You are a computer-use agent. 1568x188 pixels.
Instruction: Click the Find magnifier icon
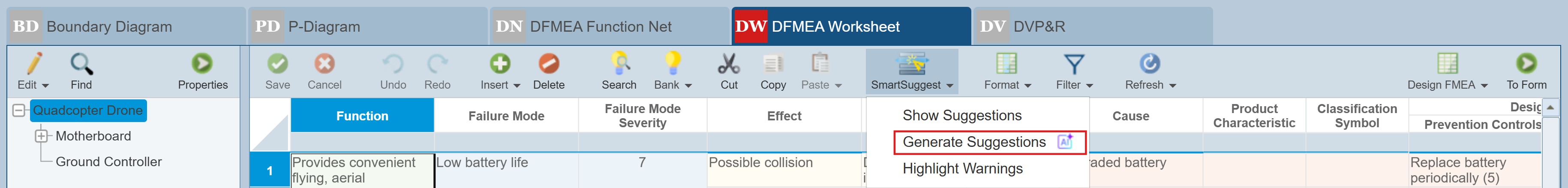tap(81, 64)
